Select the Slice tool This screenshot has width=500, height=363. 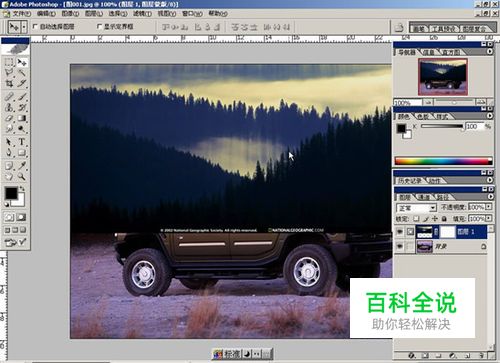coord(22,83)
